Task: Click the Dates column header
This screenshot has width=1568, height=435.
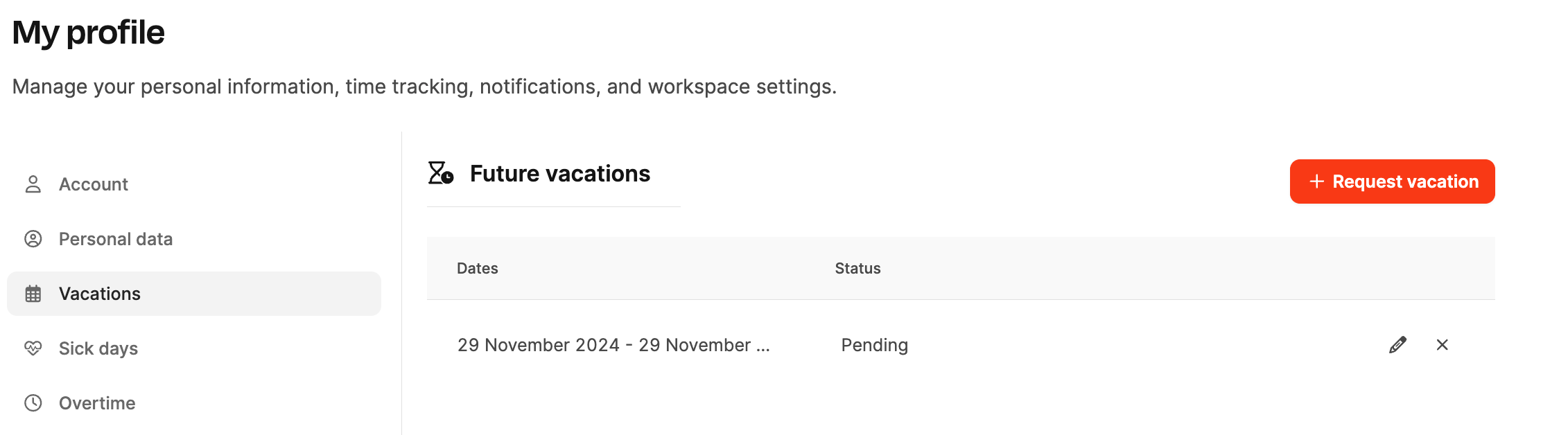Action: pos(477,269)
